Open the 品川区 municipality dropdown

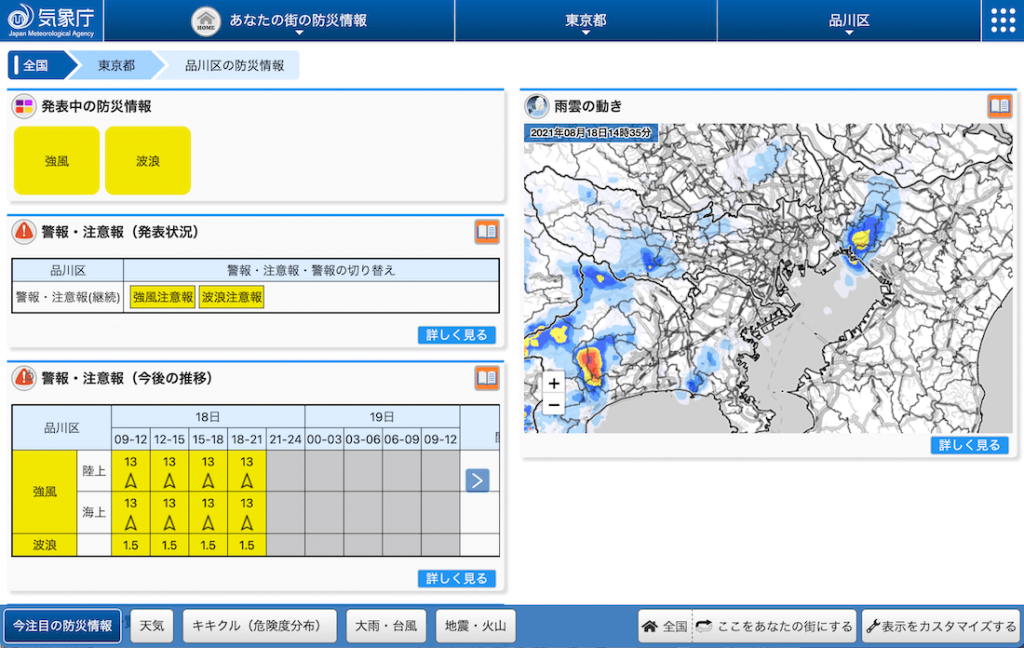point(849,21)
